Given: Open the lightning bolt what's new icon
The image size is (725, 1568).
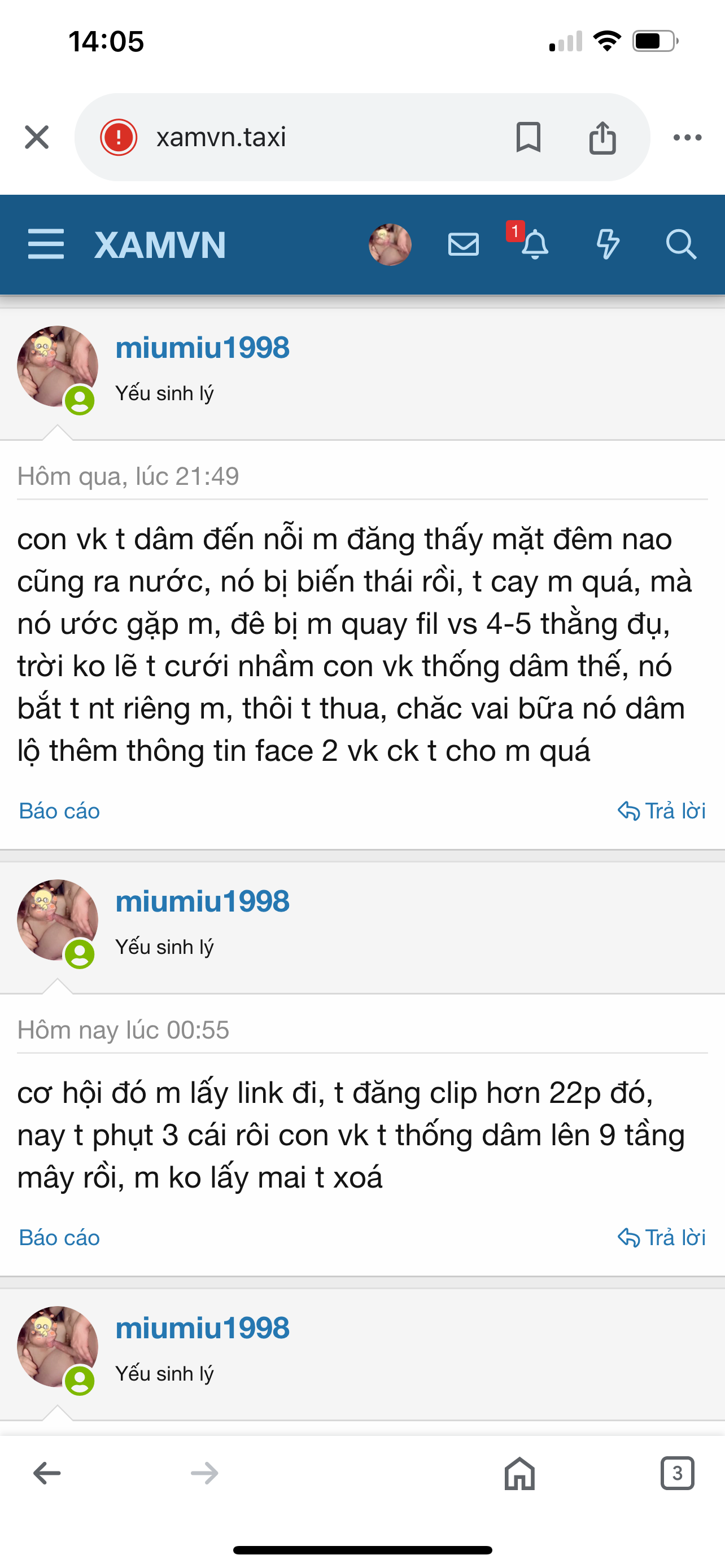Looking at the screenshot, I should (x=607, y=245).
